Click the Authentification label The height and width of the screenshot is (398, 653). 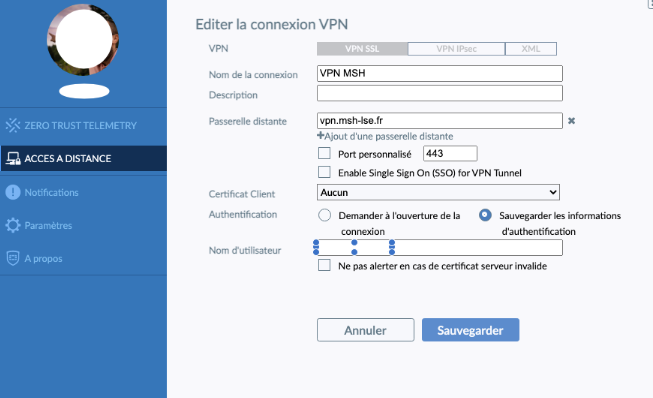243,214
